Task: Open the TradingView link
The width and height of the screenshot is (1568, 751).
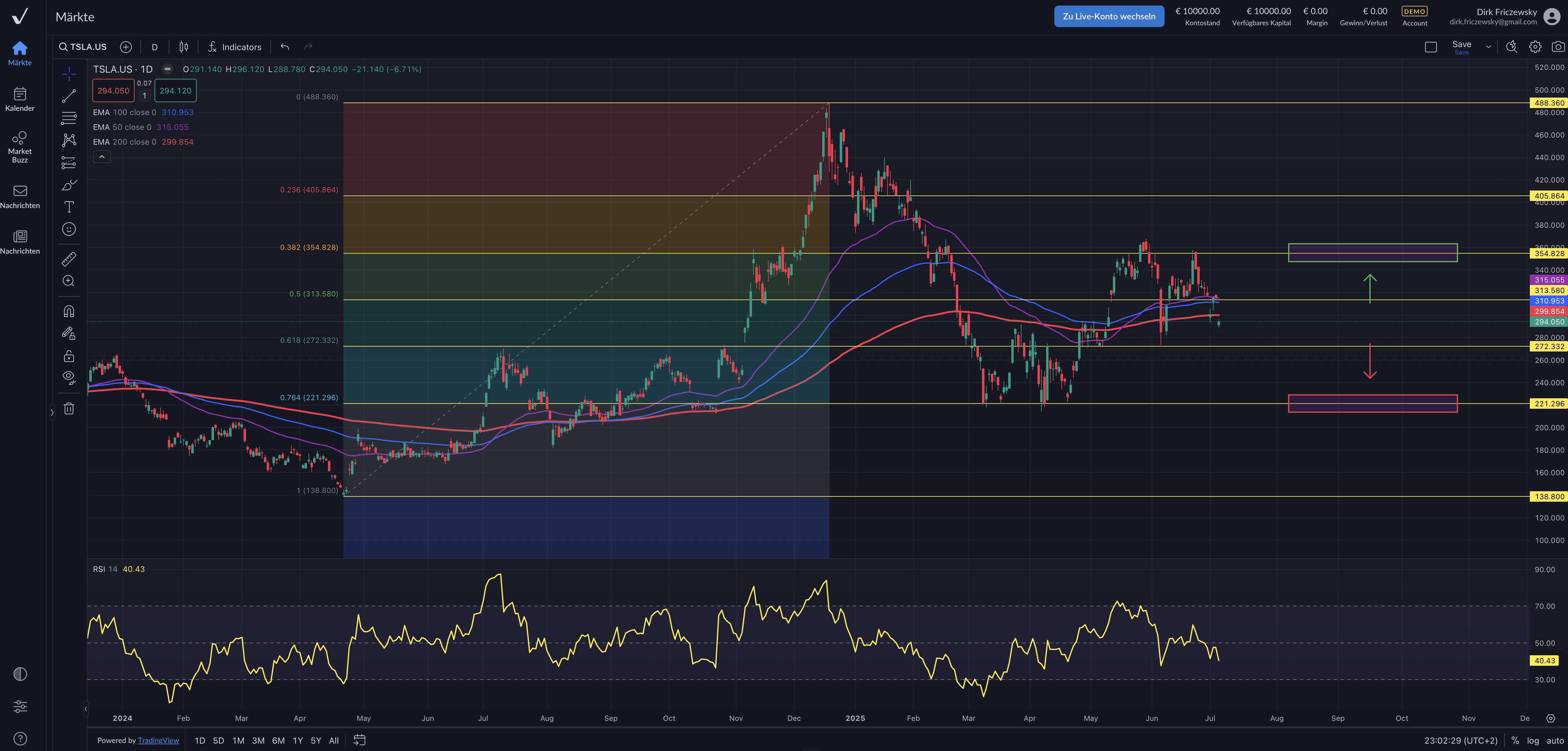Action: pyautogui.click(x=158, y=741)
